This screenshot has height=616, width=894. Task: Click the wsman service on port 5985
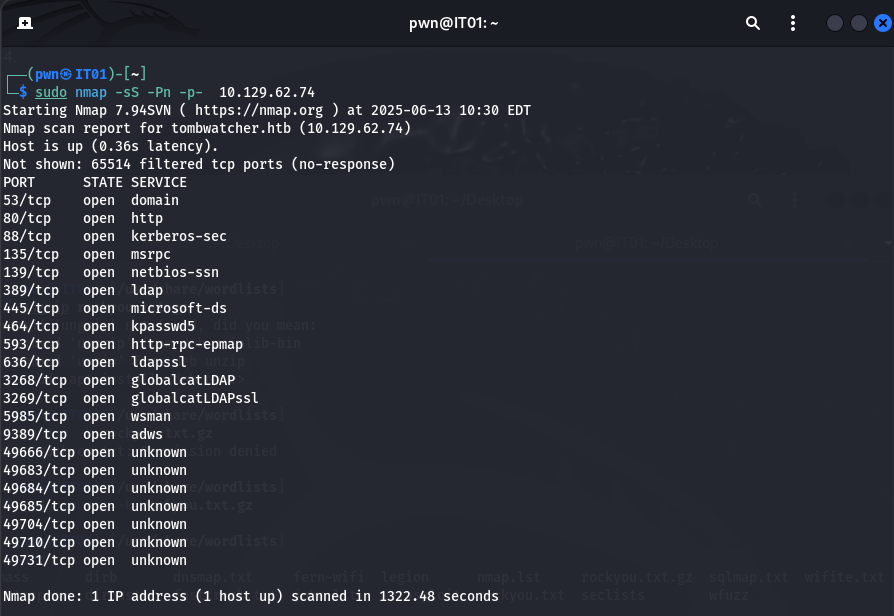(150, 416)
